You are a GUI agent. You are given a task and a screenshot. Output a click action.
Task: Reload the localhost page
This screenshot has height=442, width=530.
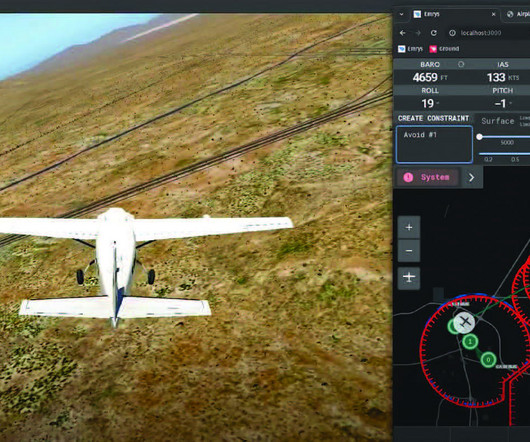434,33
